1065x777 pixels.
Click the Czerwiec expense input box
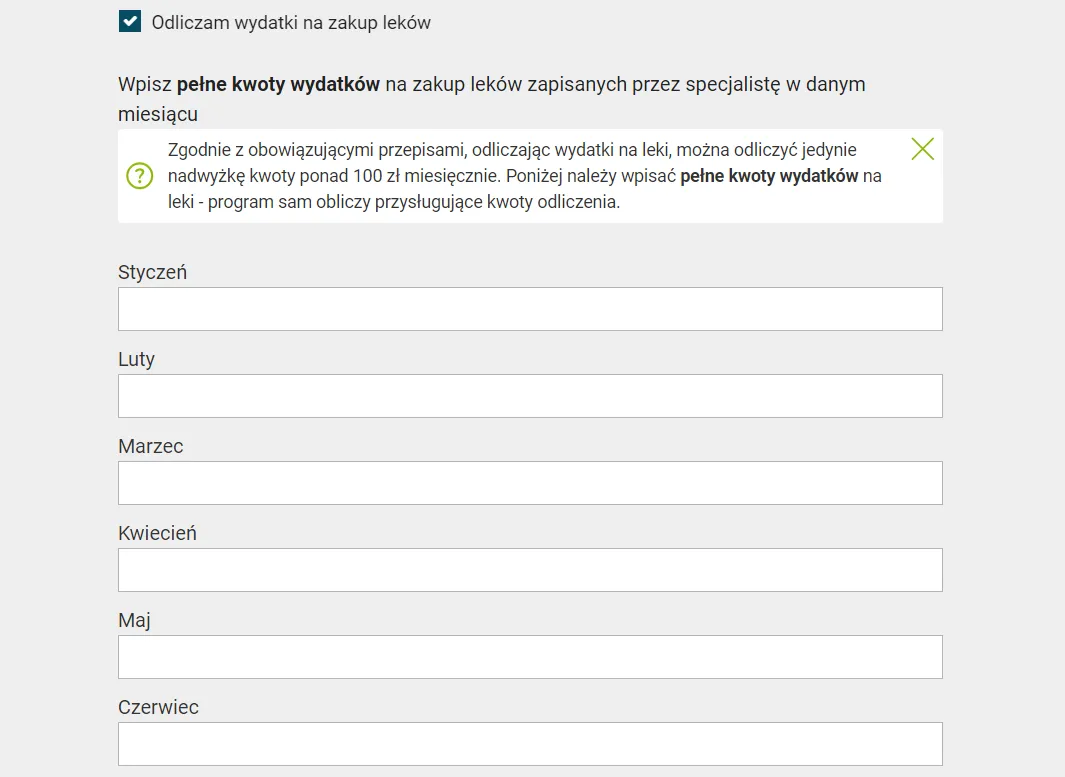(x=530, y=744)
